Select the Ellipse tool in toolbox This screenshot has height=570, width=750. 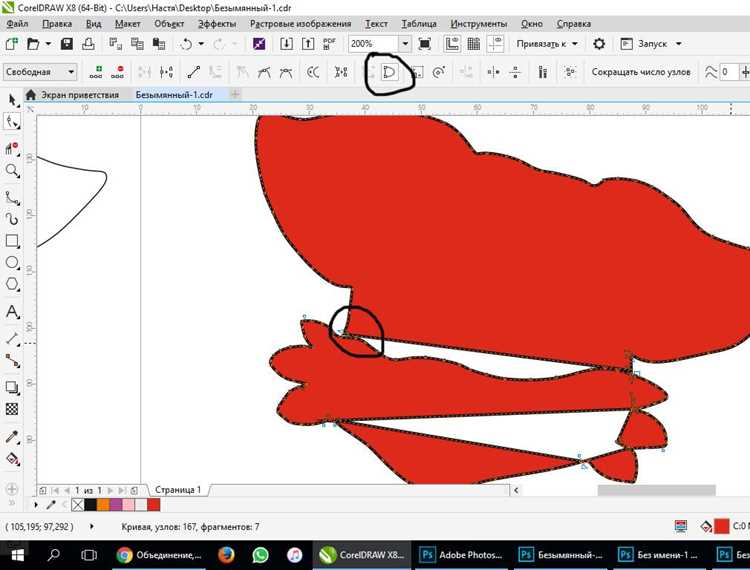pos(12,262)
